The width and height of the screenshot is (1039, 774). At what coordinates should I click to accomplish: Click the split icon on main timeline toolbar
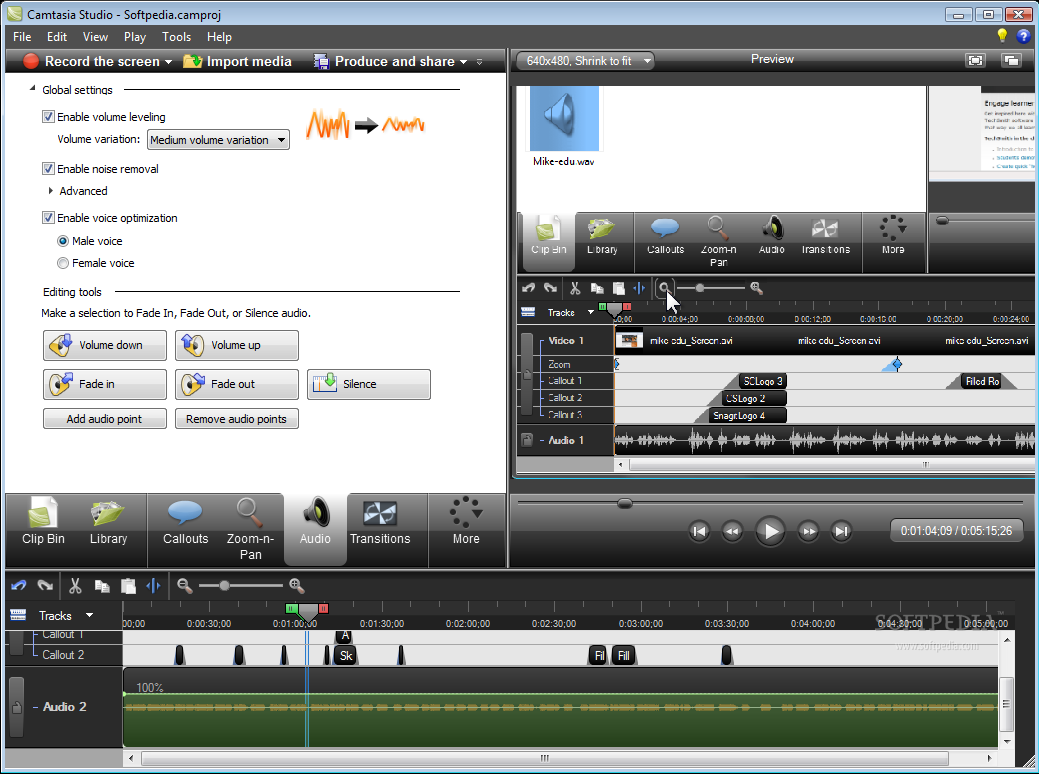[153, 585]
